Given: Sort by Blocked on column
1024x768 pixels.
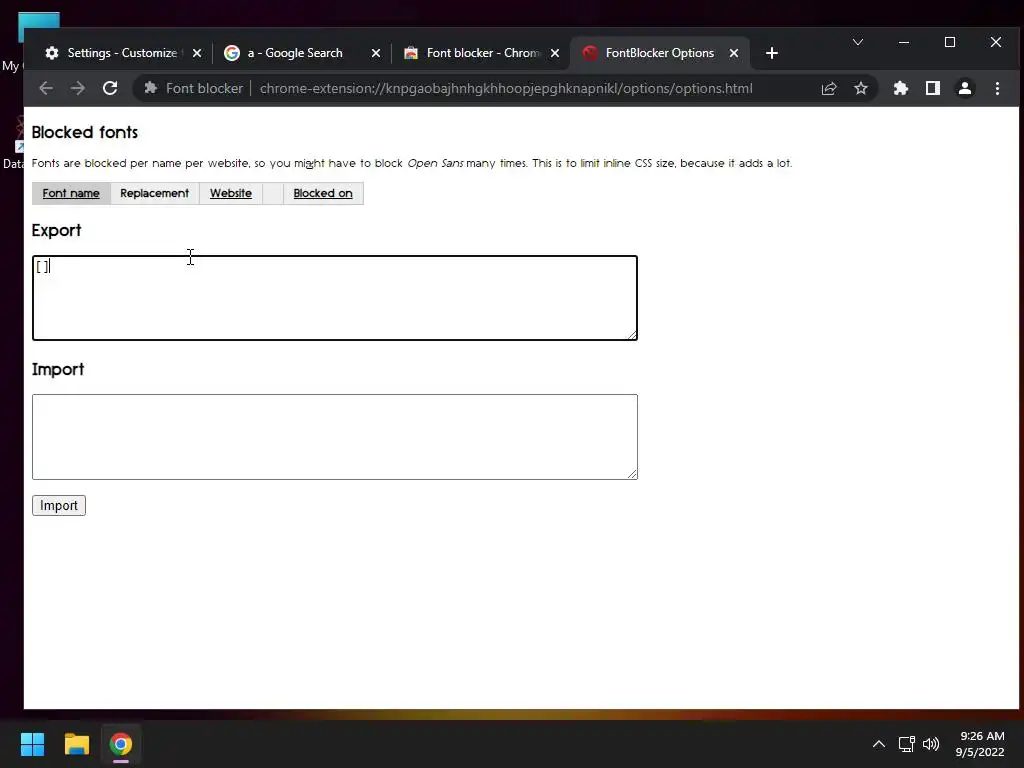Looking at the screenshot, I should (323, 193).
